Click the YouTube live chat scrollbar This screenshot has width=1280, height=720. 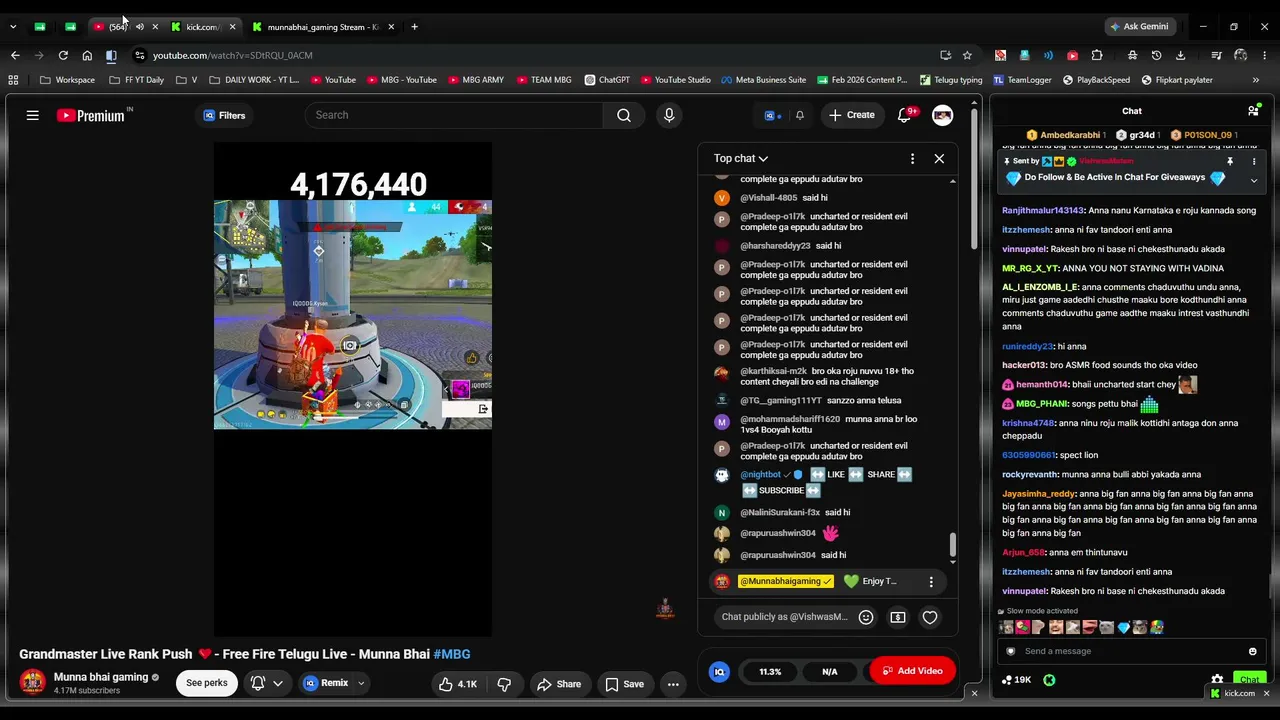(952, 545)
